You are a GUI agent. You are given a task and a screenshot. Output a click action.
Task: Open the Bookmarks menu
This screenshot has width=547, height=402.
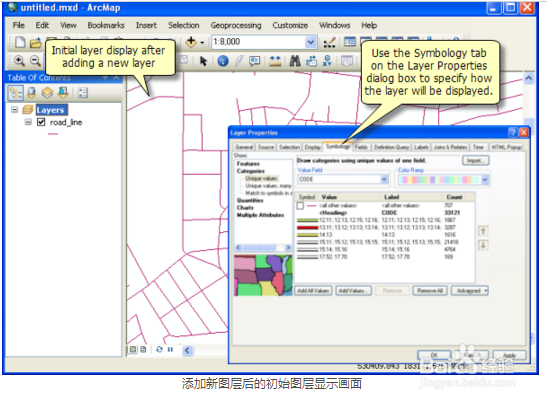[106, 25]
